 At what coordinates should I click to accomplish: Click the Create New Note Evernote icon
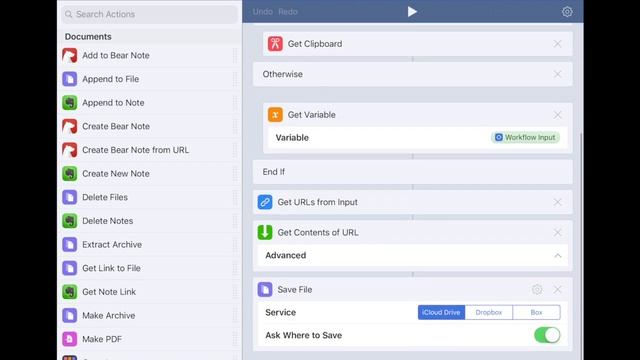70,174
